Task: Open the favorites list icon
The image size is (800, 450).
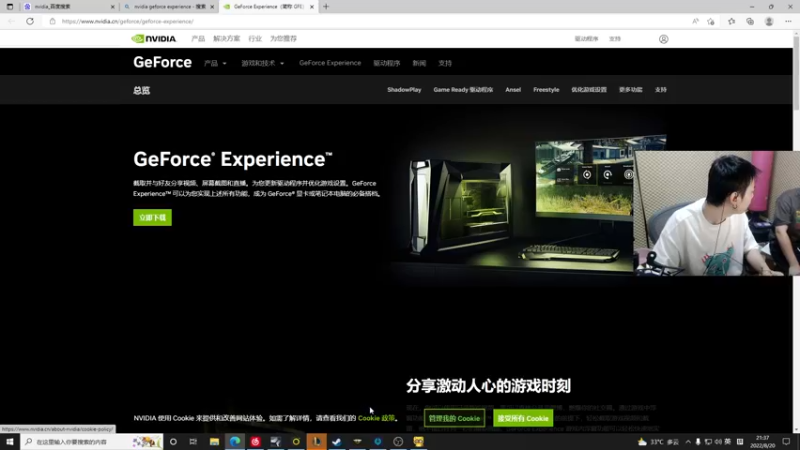Action: 732,21
